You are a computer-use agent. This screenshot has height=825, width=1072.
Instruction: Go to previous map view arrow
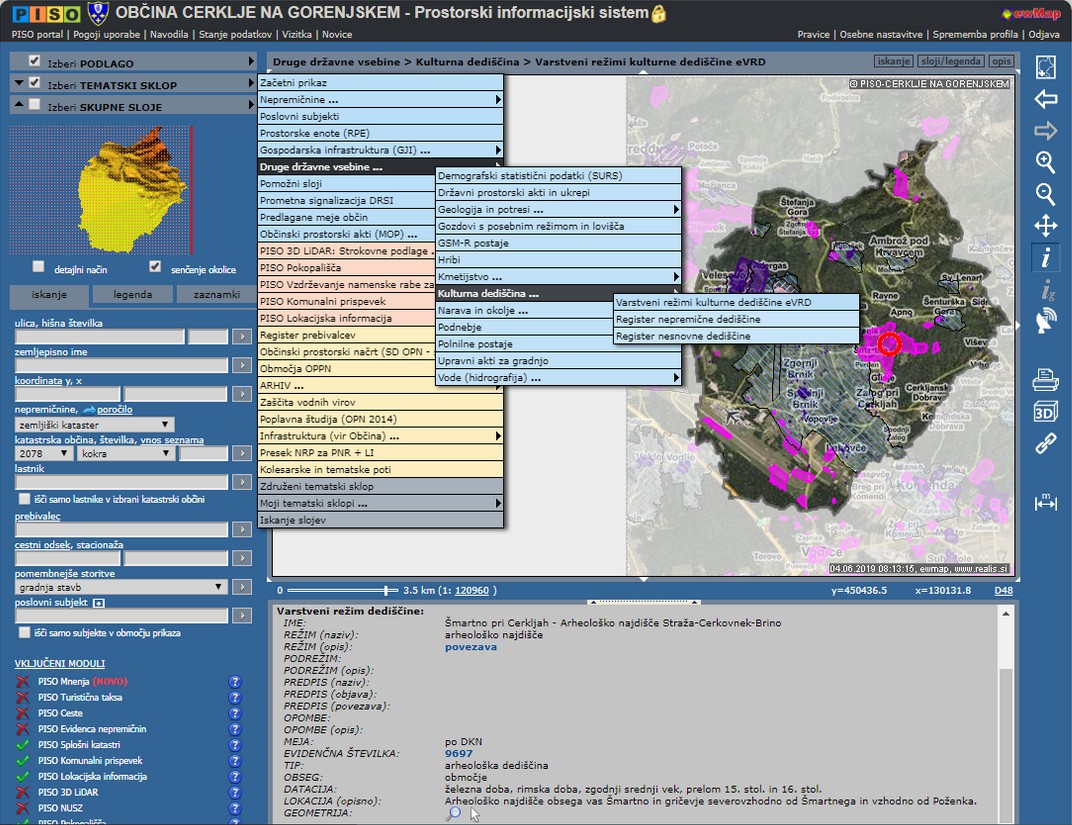pyautogui.click(x=1045, y=99)
